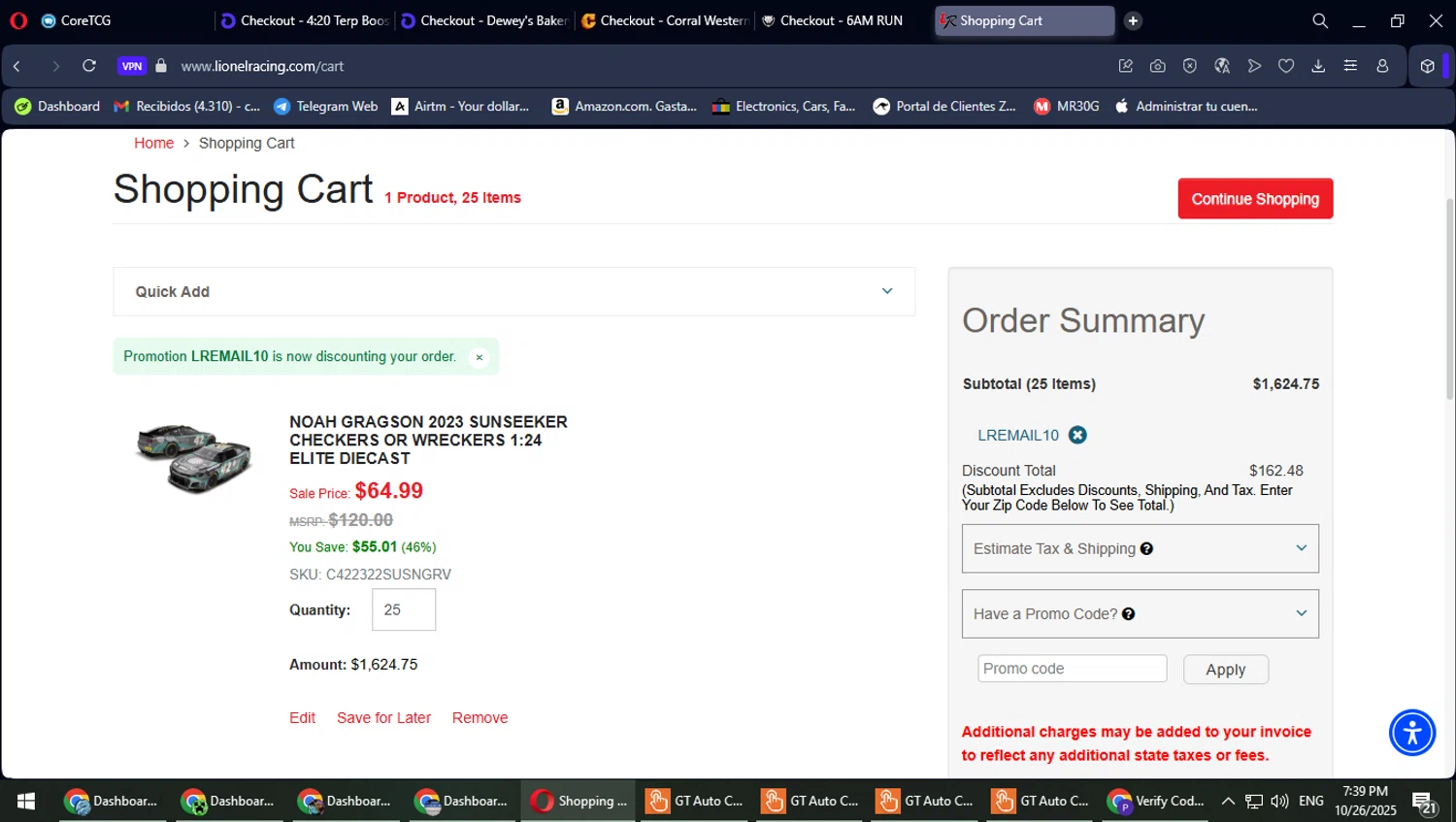
Task: Open Electronics, Cars bookmark
Action: (x=783, y=107)
